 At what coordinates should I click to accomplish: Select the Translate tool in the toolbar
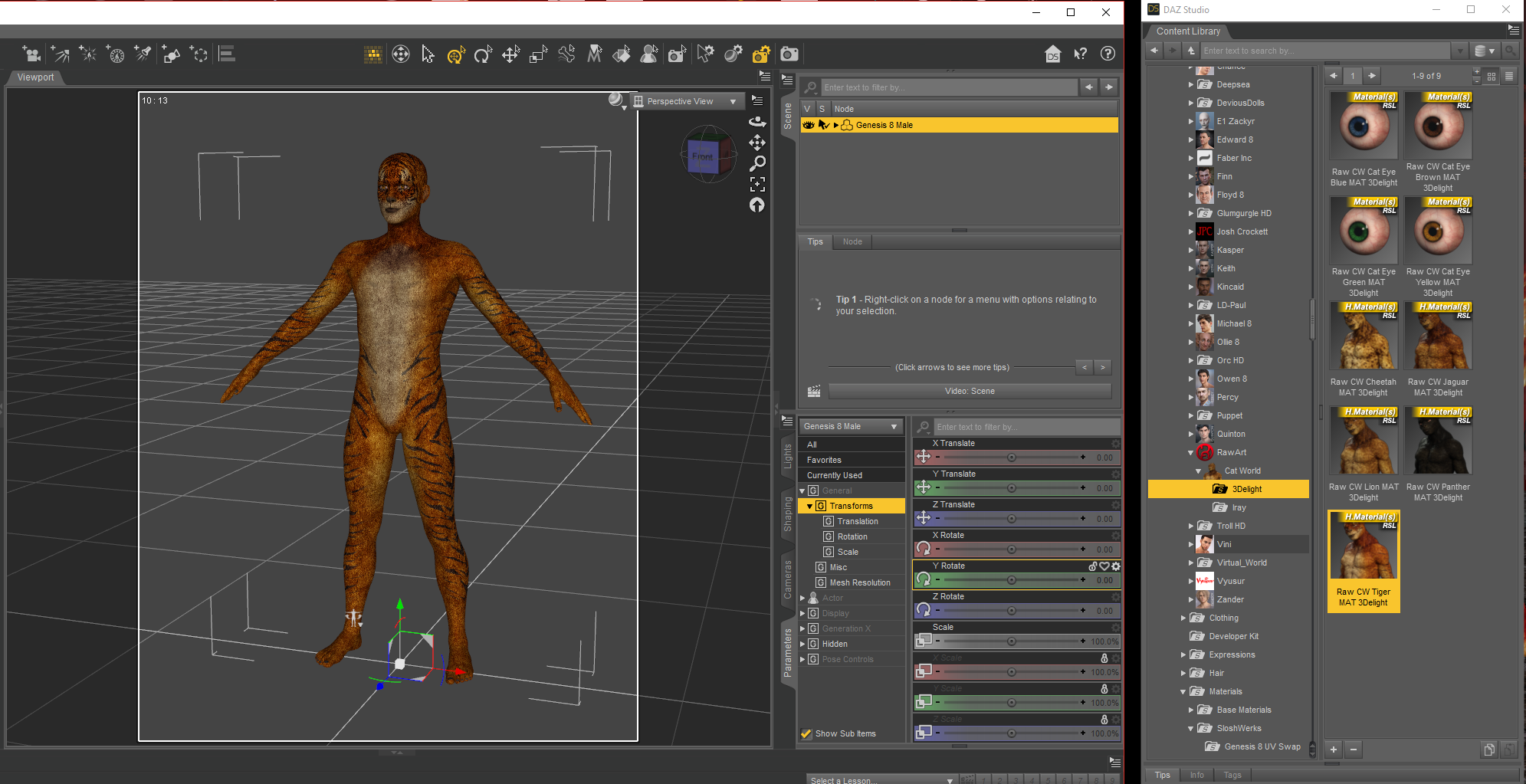tap(510, 54)
